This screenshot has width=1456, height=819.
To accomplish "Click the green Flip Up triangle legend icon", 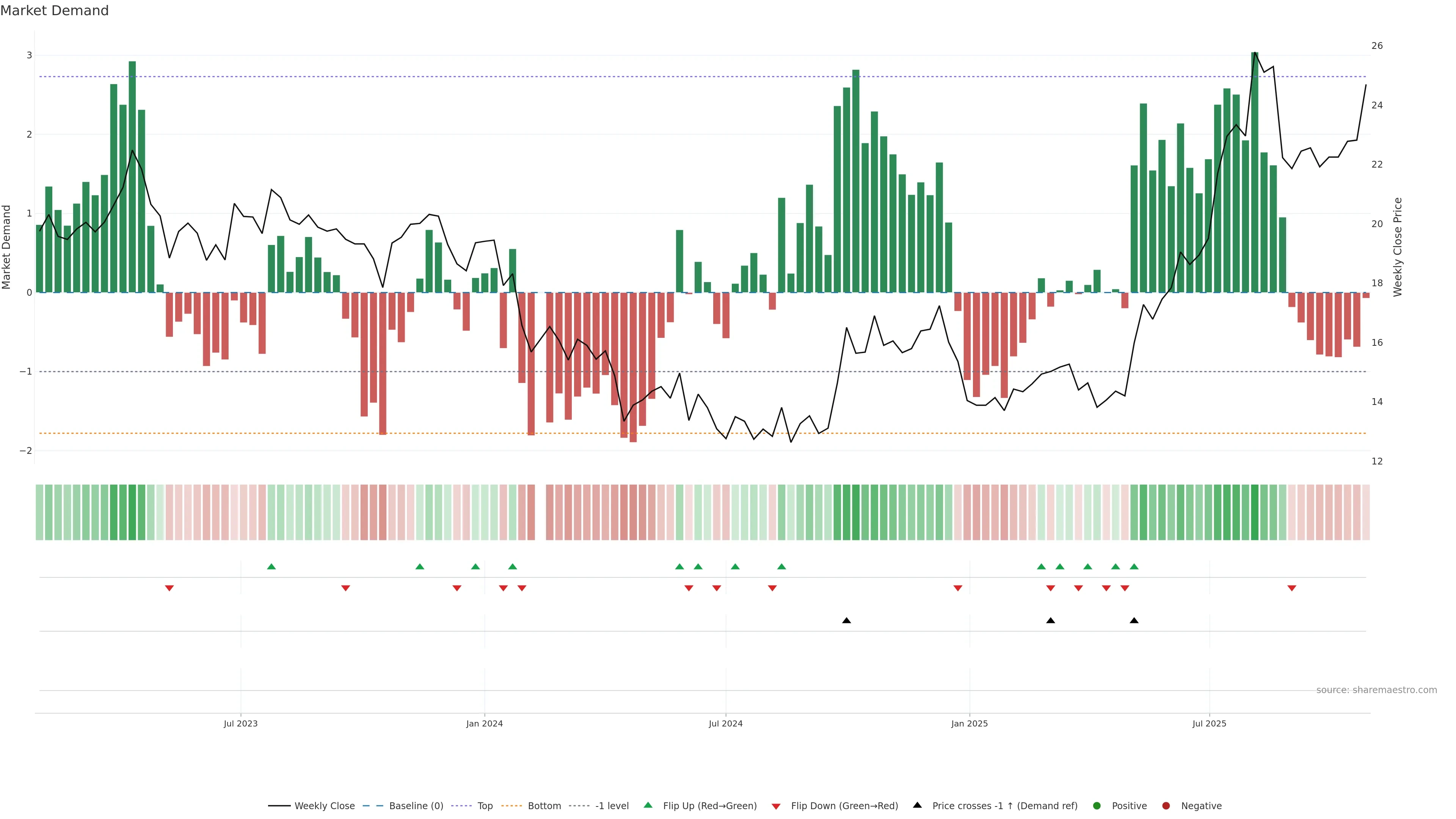I will [648, 805].
